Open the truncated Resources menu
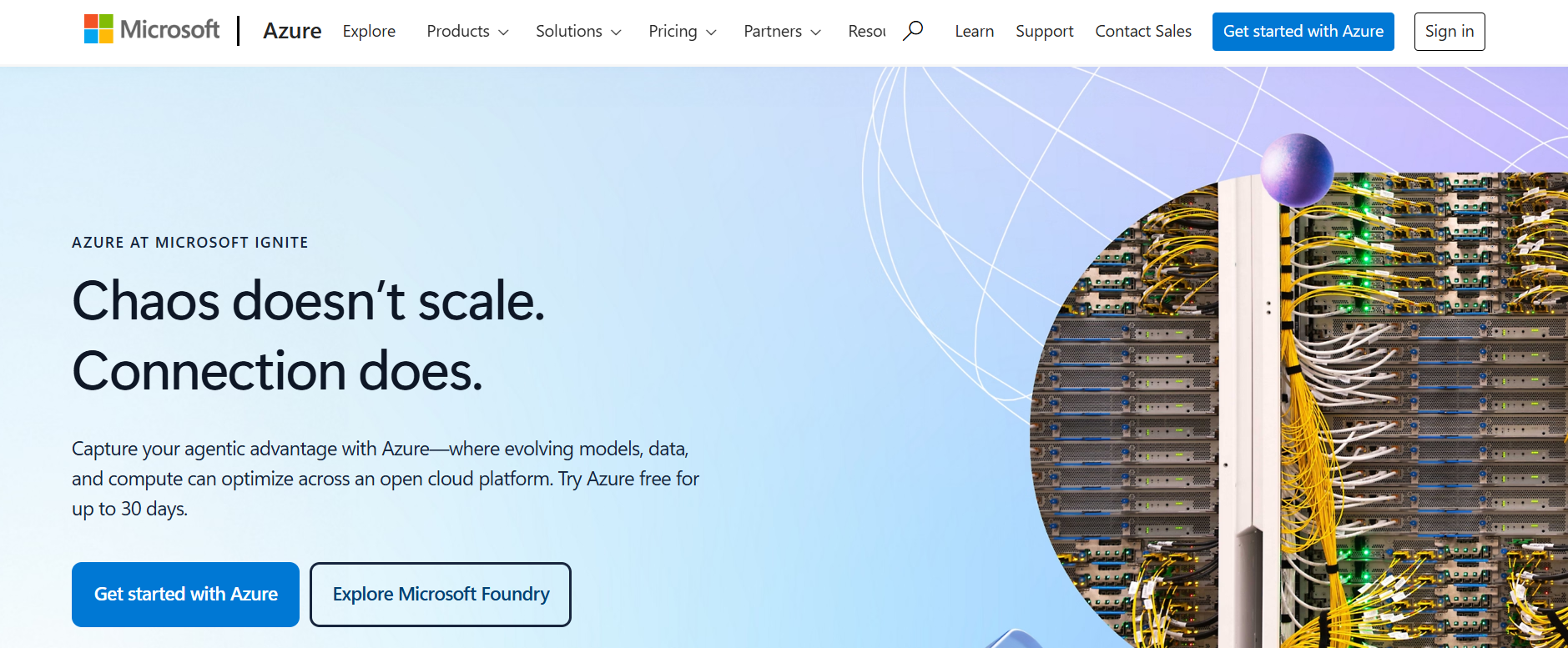Viewport: 1568px width, 648px height. pos(867,31)
